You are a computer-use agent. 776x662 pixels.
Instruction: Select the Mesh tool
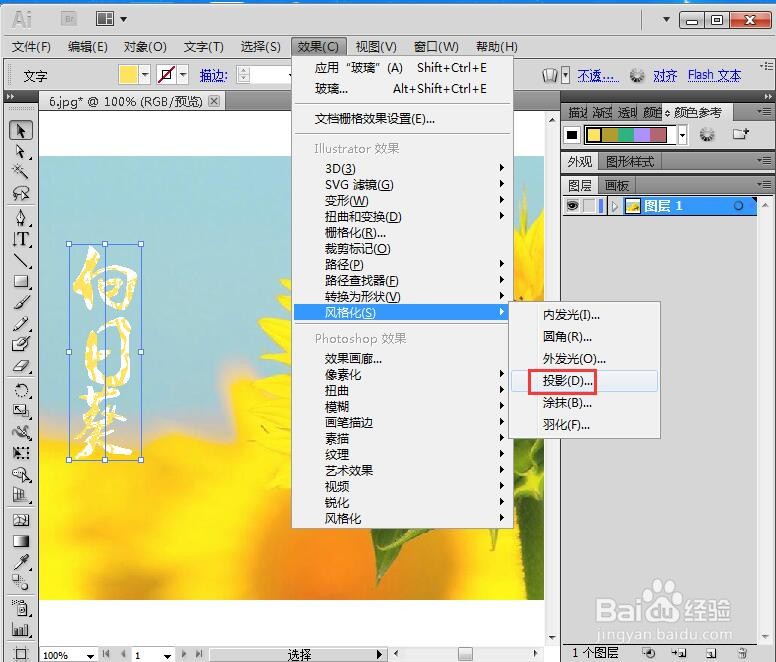pyautogui.click(x=21, y=520)
